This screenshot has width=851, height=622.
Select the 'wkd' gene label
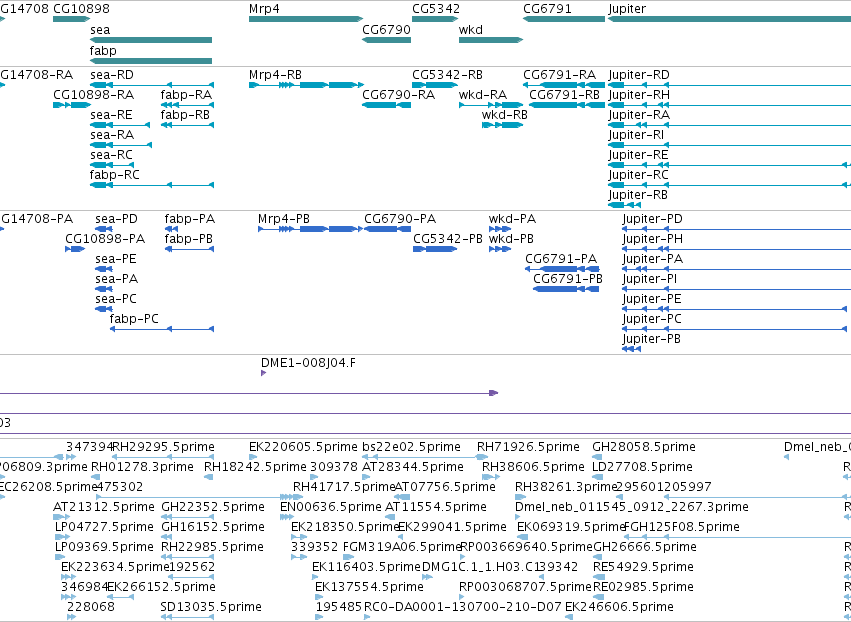[x=471, y=30]
